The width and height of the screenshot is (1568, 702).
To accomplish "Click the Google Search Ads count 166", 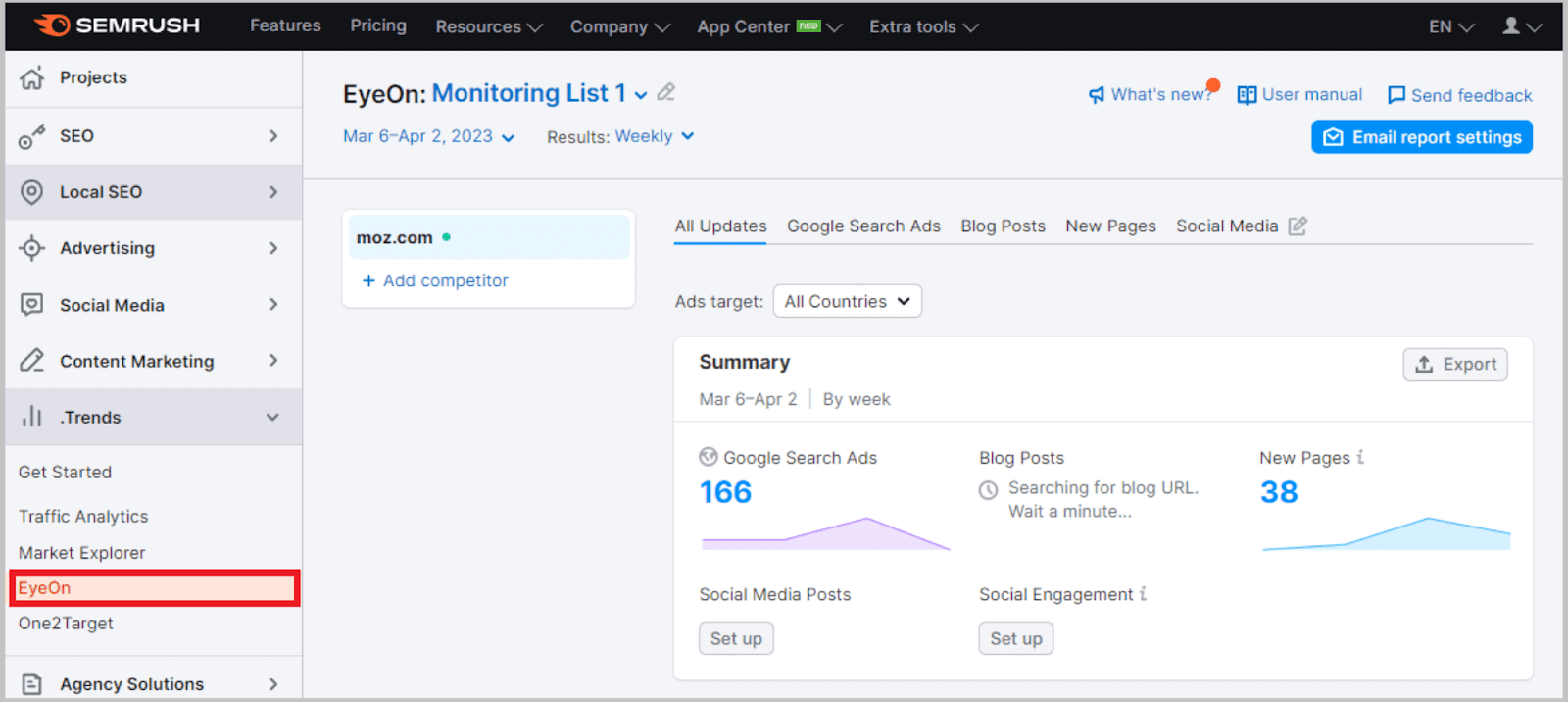I will (725, 492).
